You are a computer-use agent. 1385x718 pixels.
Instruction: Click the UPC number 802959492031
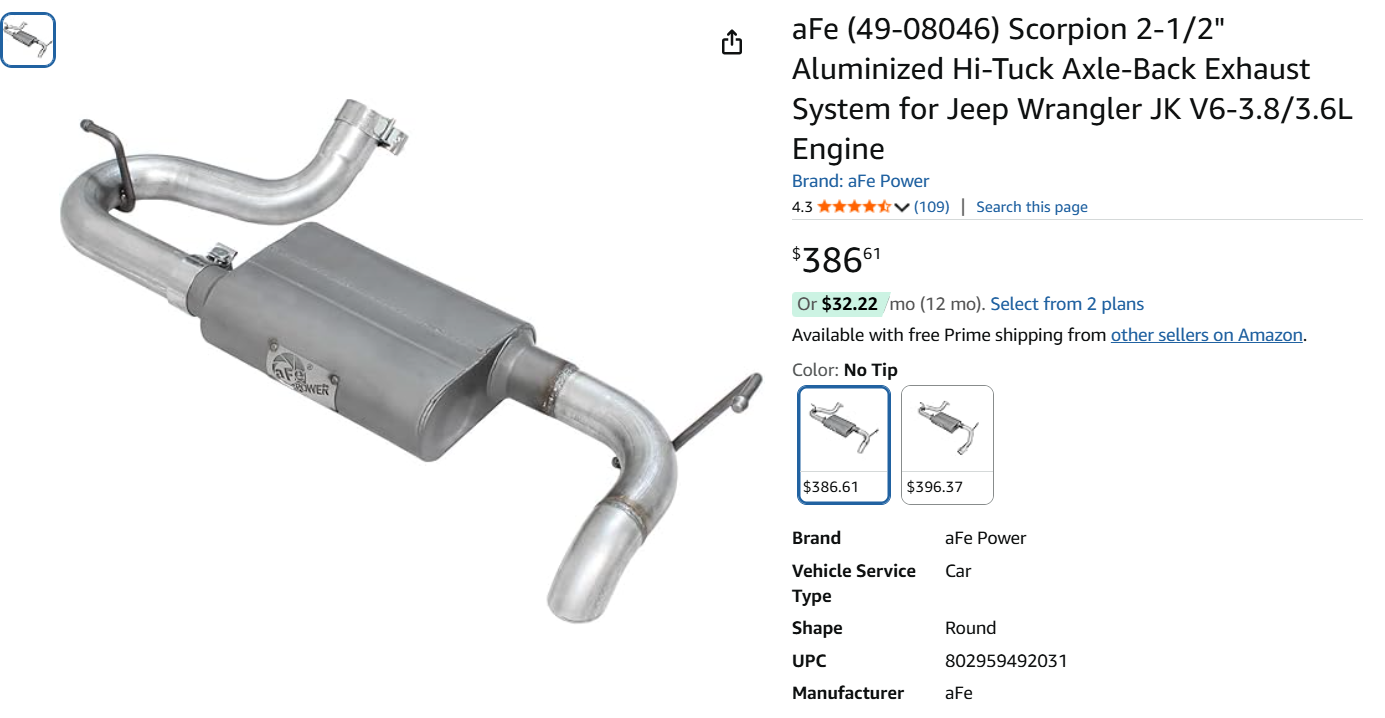pyautogui.click(x=1006, y=661)
